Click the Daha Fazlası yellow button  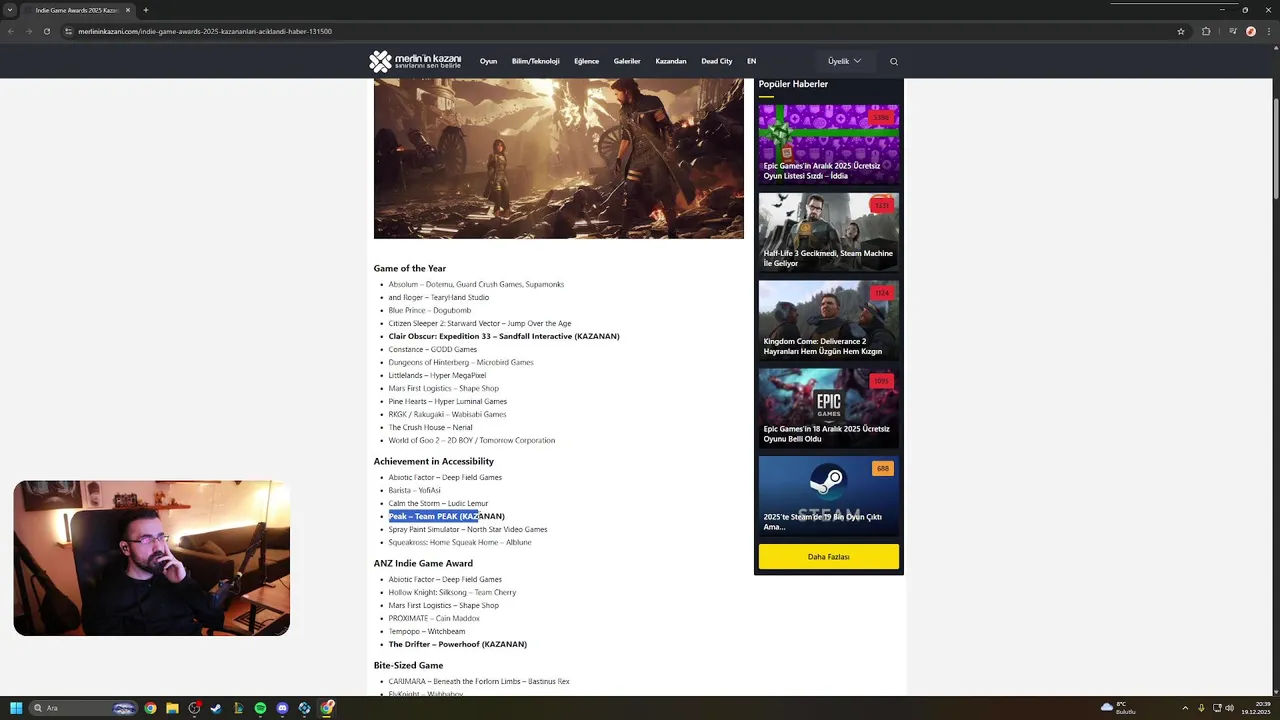(828, 557)
